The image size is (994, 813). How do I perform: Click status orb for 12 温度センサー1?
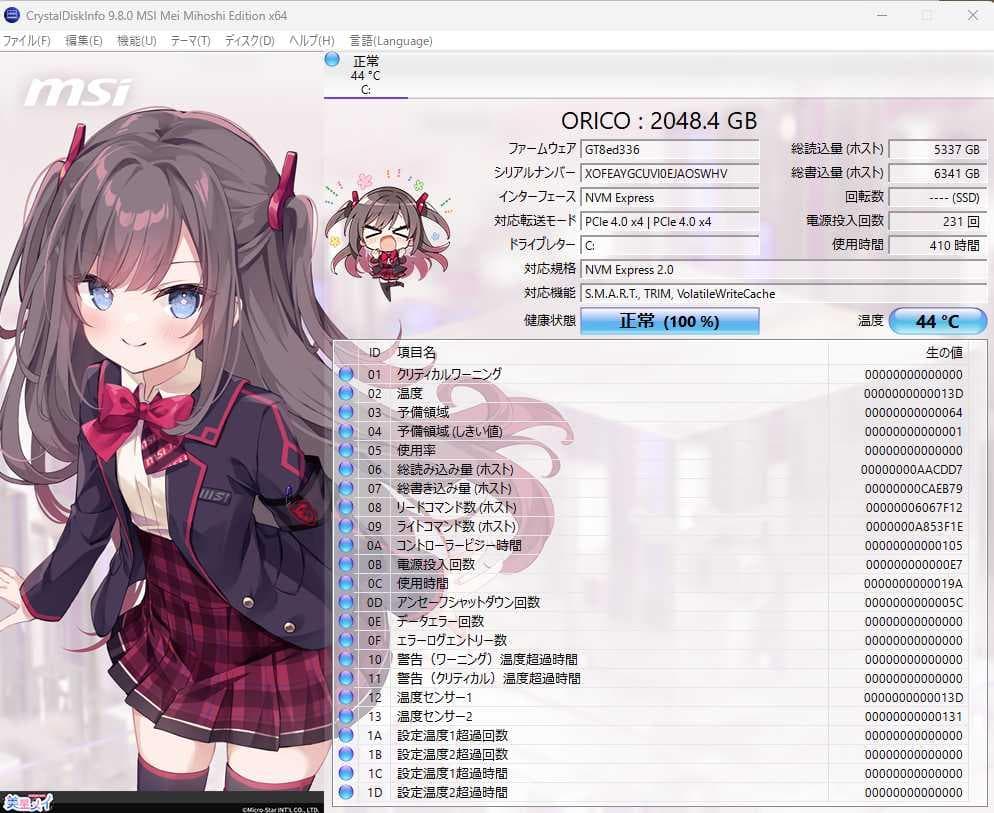coord(346,698)
